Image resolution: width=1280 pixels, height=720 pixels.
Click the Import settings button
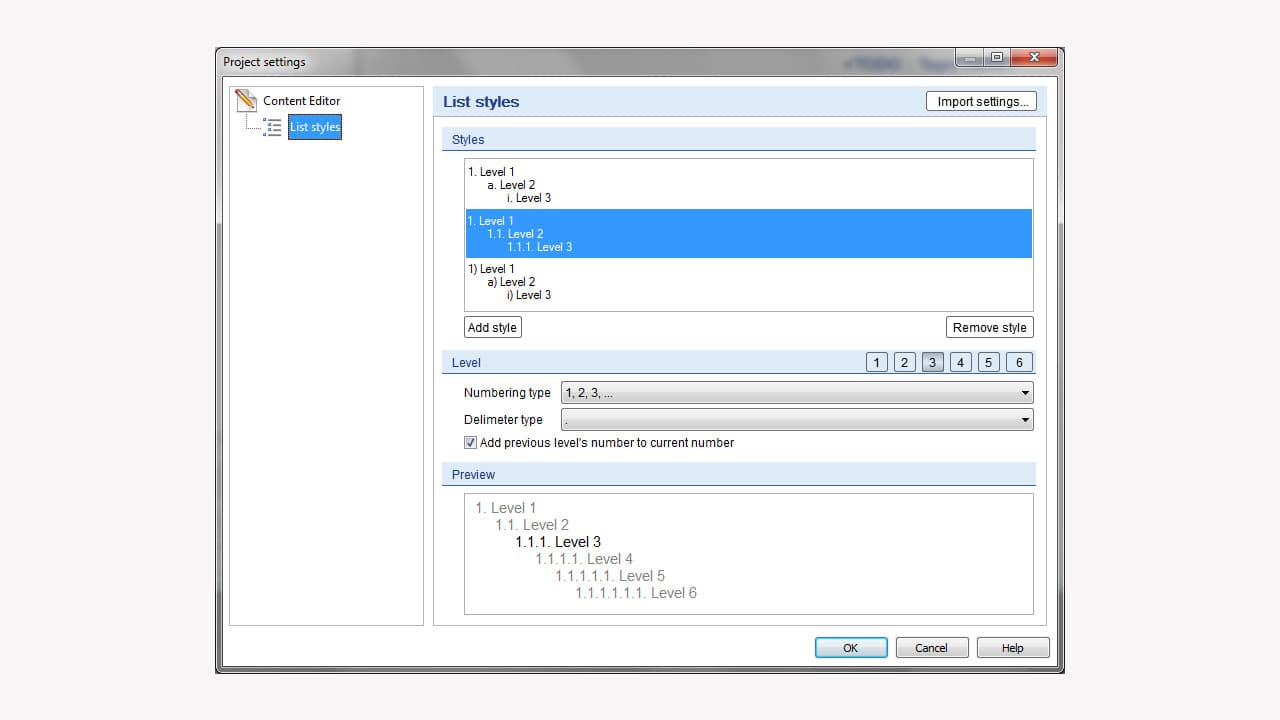981,101
